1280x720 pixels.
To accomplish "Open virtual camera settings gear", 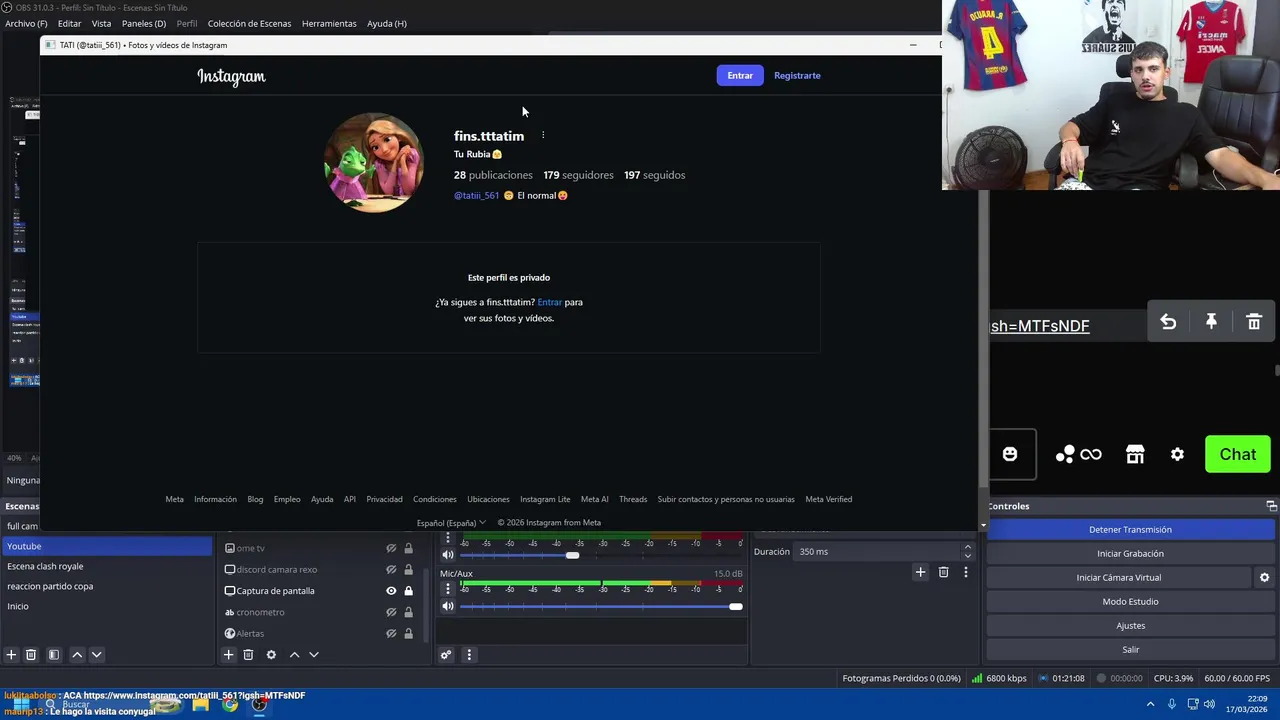I will click(x=1264, y=577).
